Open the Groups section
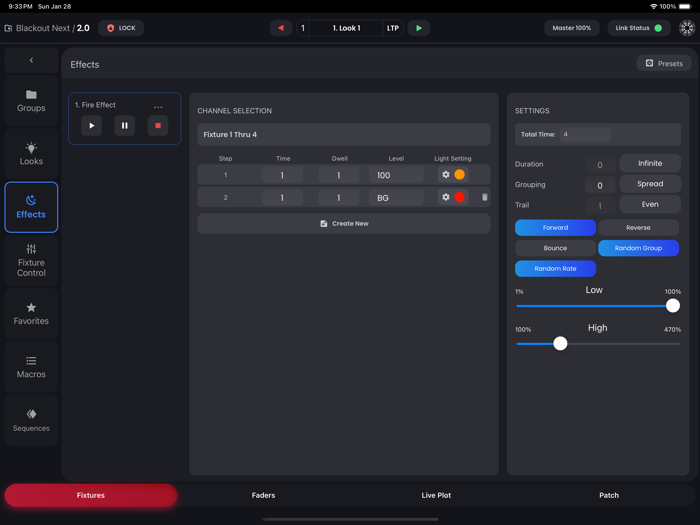This screenshot has width=700, height=525. pyautogui.click(x=31, y=101)
